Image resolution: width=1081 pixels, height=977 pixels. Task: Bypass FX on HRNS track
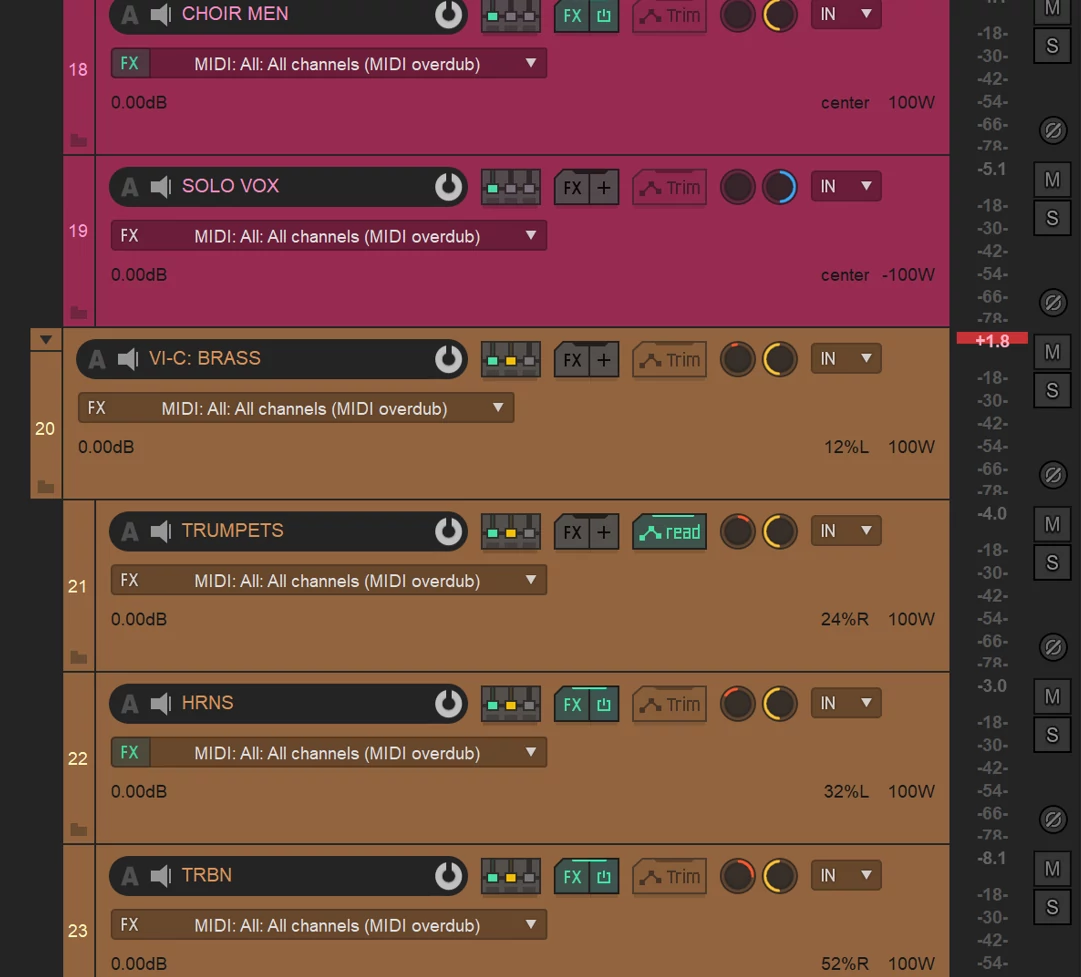[x=604, y=705]
